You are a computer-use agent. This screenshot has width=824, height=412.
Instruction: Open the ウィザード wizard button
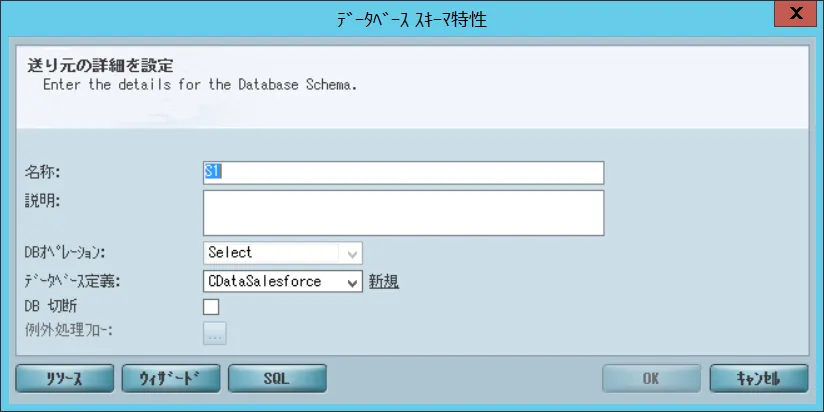(x=170, y=378)
